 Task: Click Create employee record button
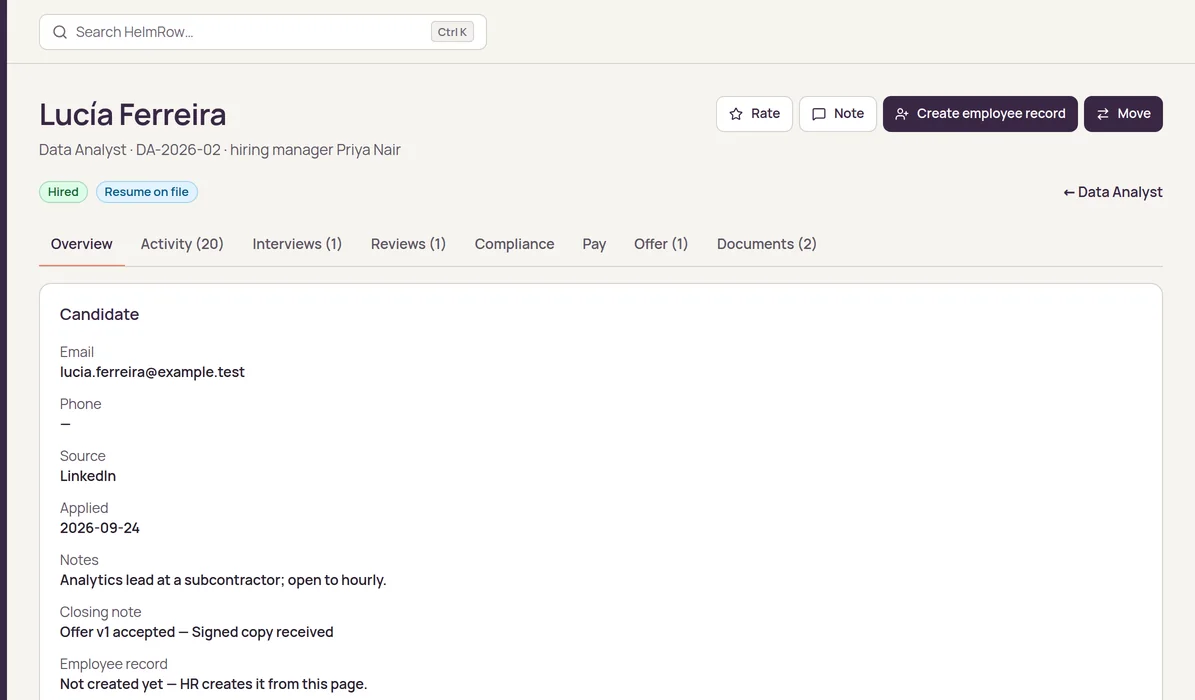[x=980, y=114]
